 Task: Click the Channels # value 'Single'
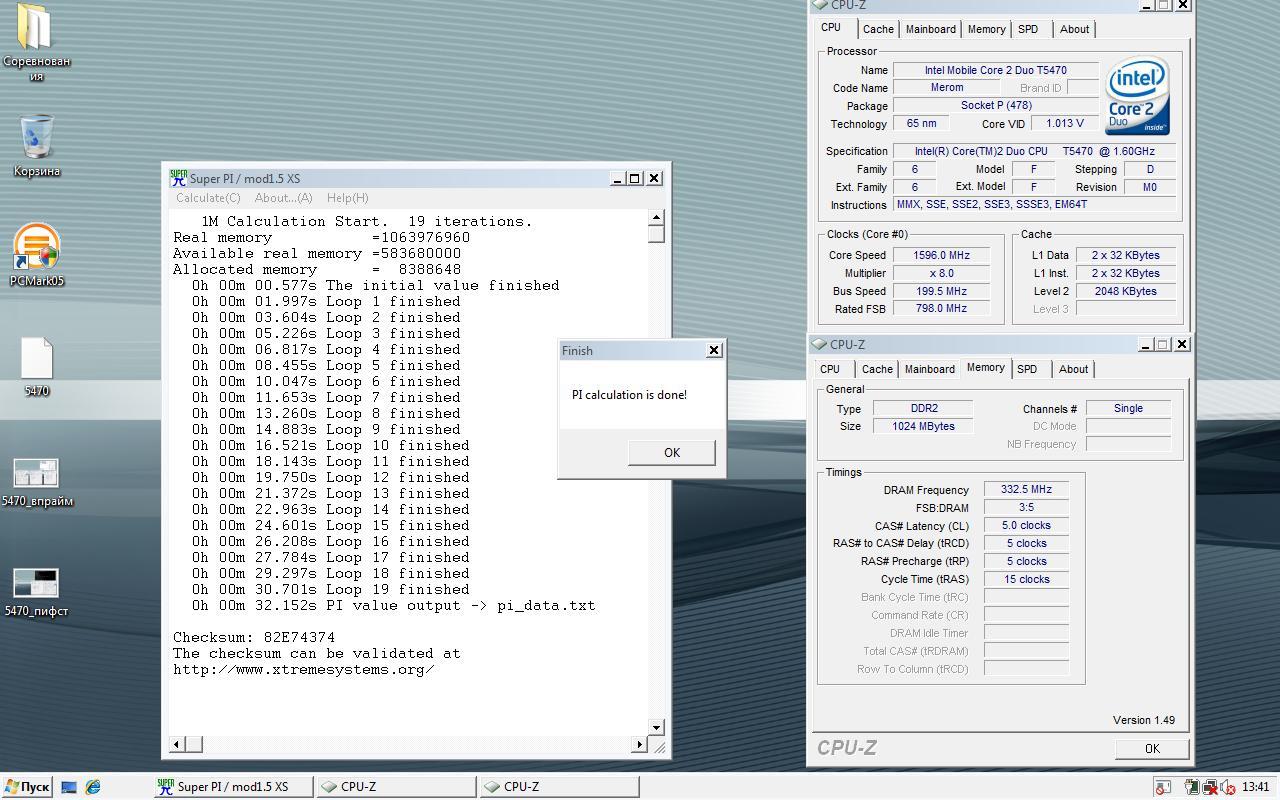(1128, 408)
